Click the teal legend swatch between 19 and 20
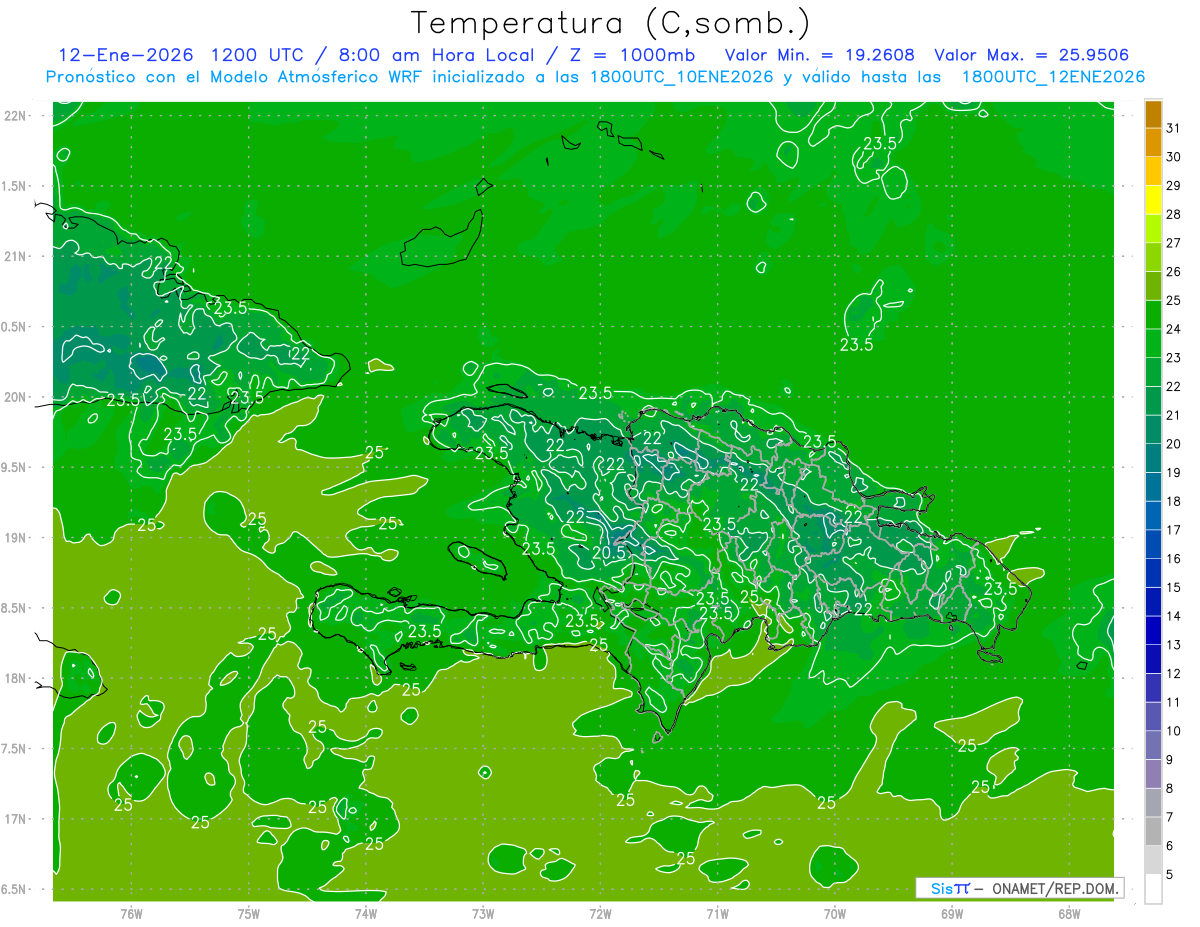This screenshot has width=1200, height=927. (x=1153, y=458)
